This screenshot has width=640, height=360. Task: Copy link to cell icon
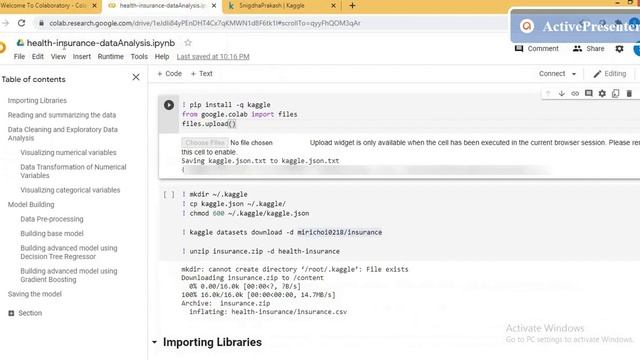[575, 93]
